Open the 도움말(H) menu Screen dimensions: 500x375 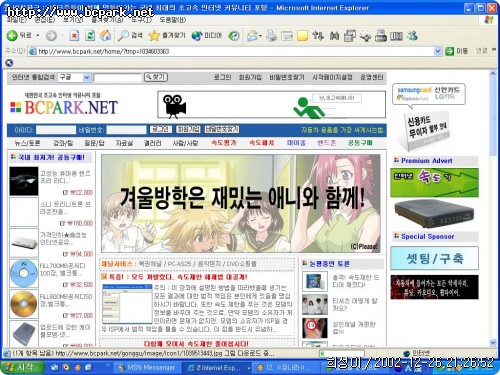click(173, 20)
